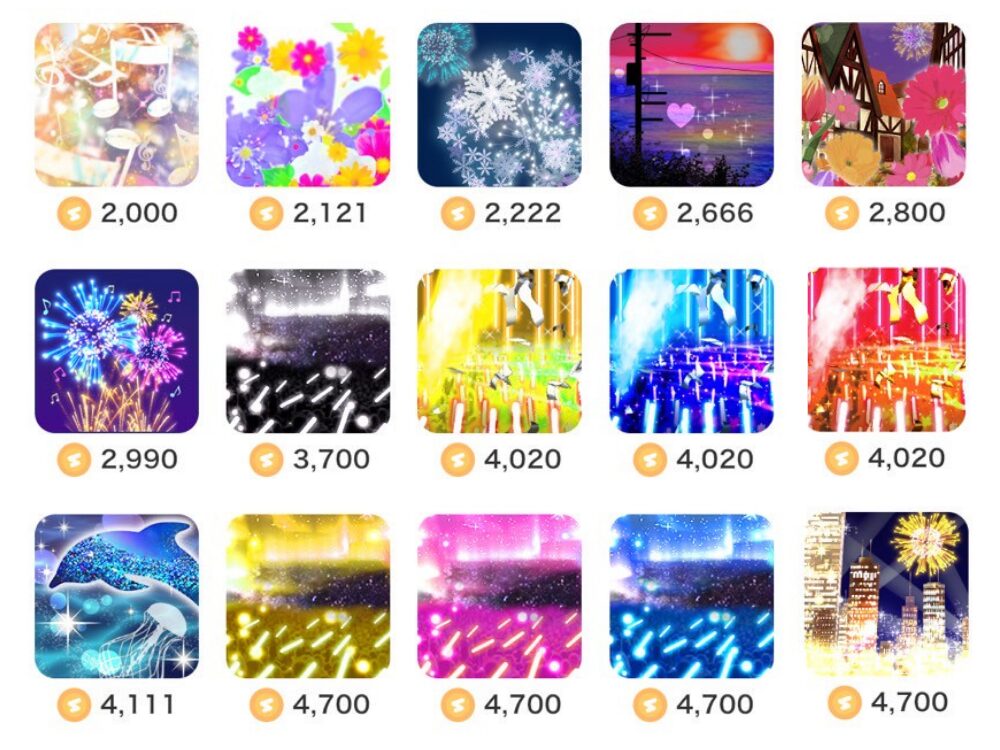
Task: Choose the colorful flowers effect item
Action: tap(308, 105)
